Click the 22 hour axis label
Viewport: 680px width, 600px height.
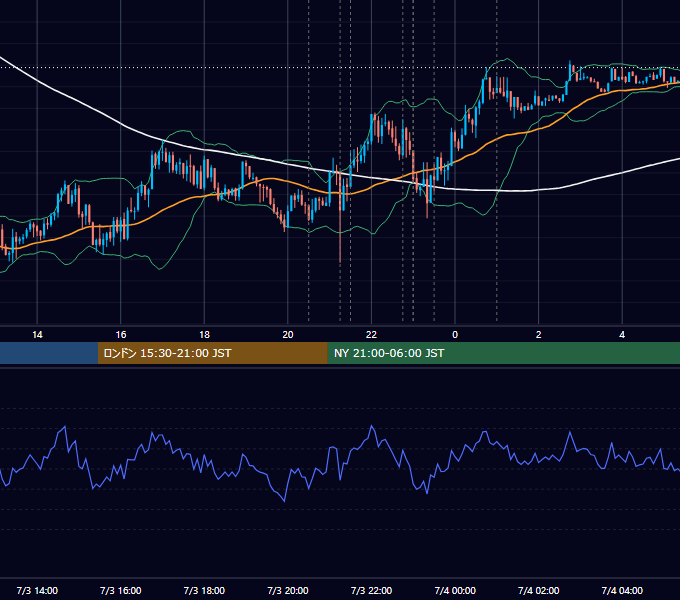coord(371,335)
